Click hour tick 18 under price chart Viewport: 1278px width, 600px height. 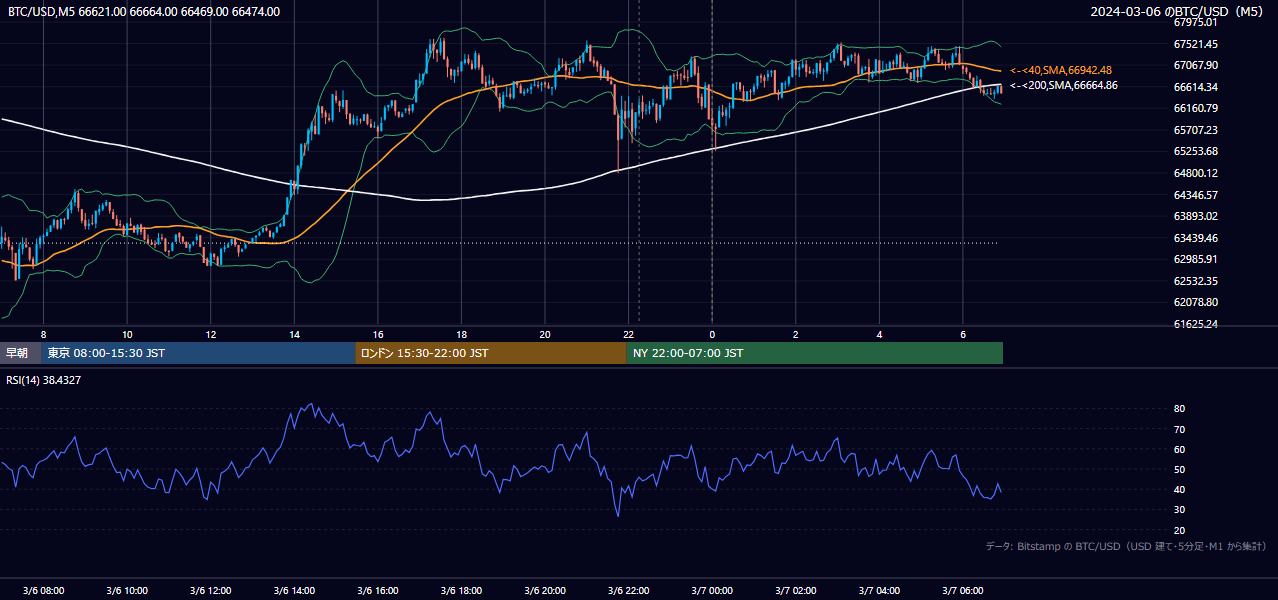[x=461, y=334]
